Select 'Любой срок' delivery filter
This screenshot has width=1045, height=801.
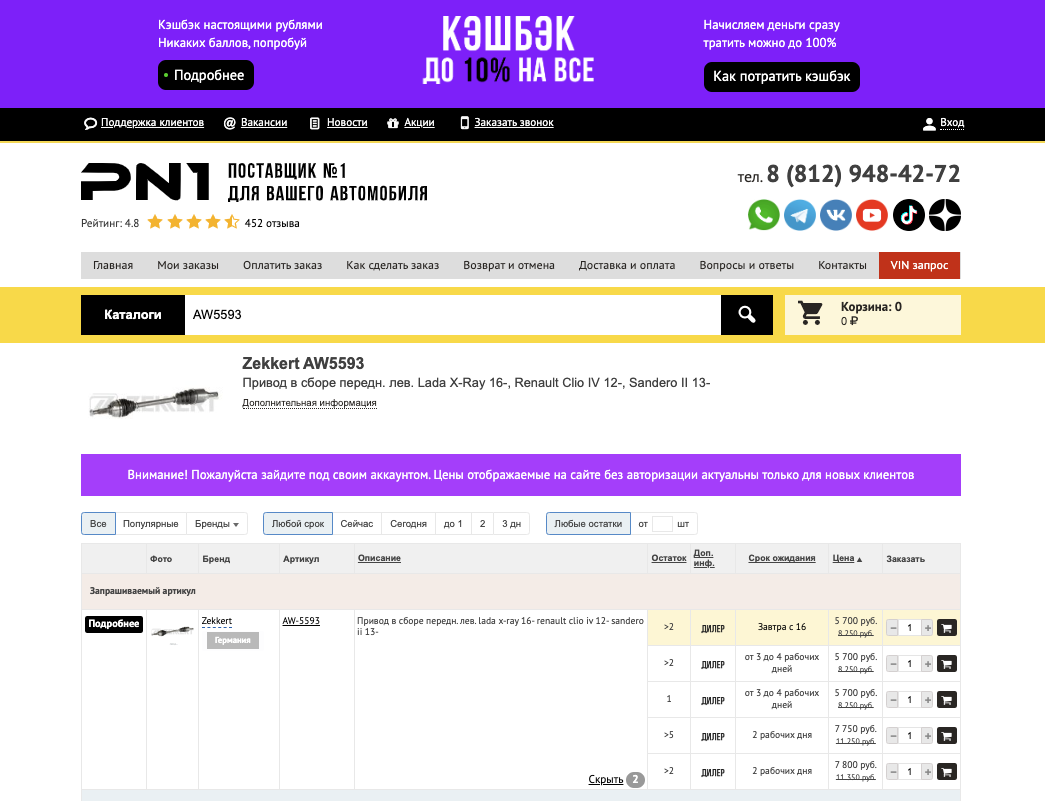(298, 524)
